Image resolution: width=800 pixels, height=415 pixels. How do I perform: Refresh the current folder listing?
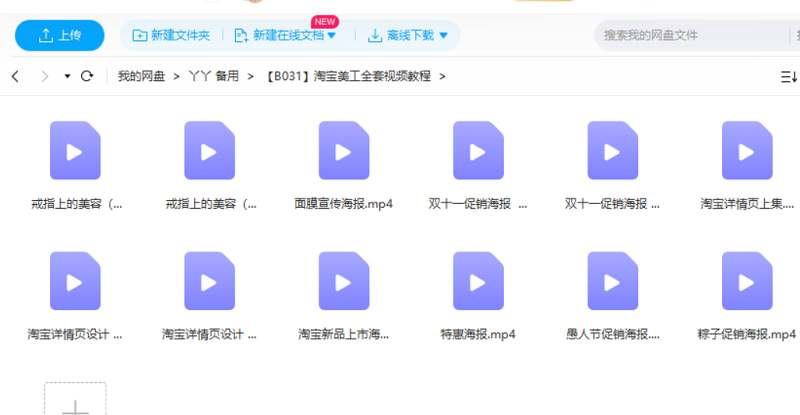tap(87, 76)
